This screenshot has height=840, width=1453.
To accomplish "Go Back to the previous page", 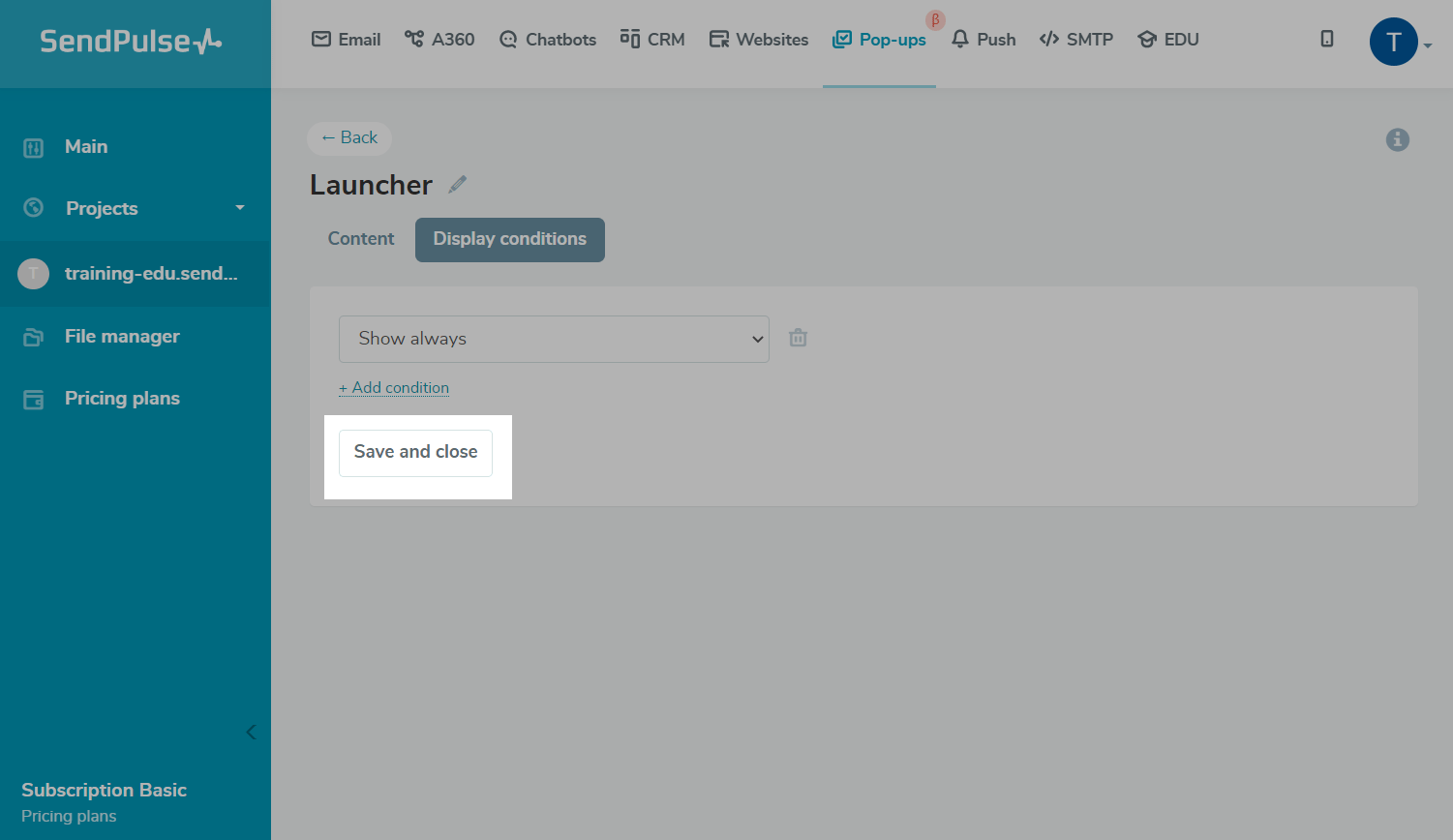I will click(349, 137).
